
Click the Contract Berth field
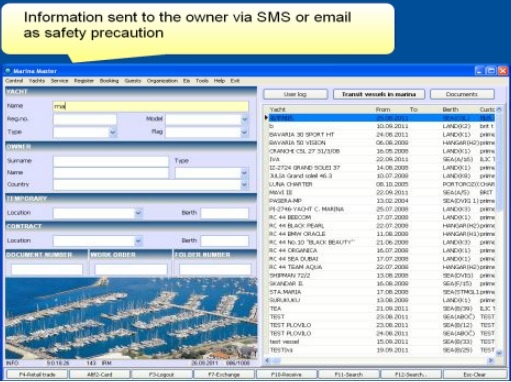[225, 241]
